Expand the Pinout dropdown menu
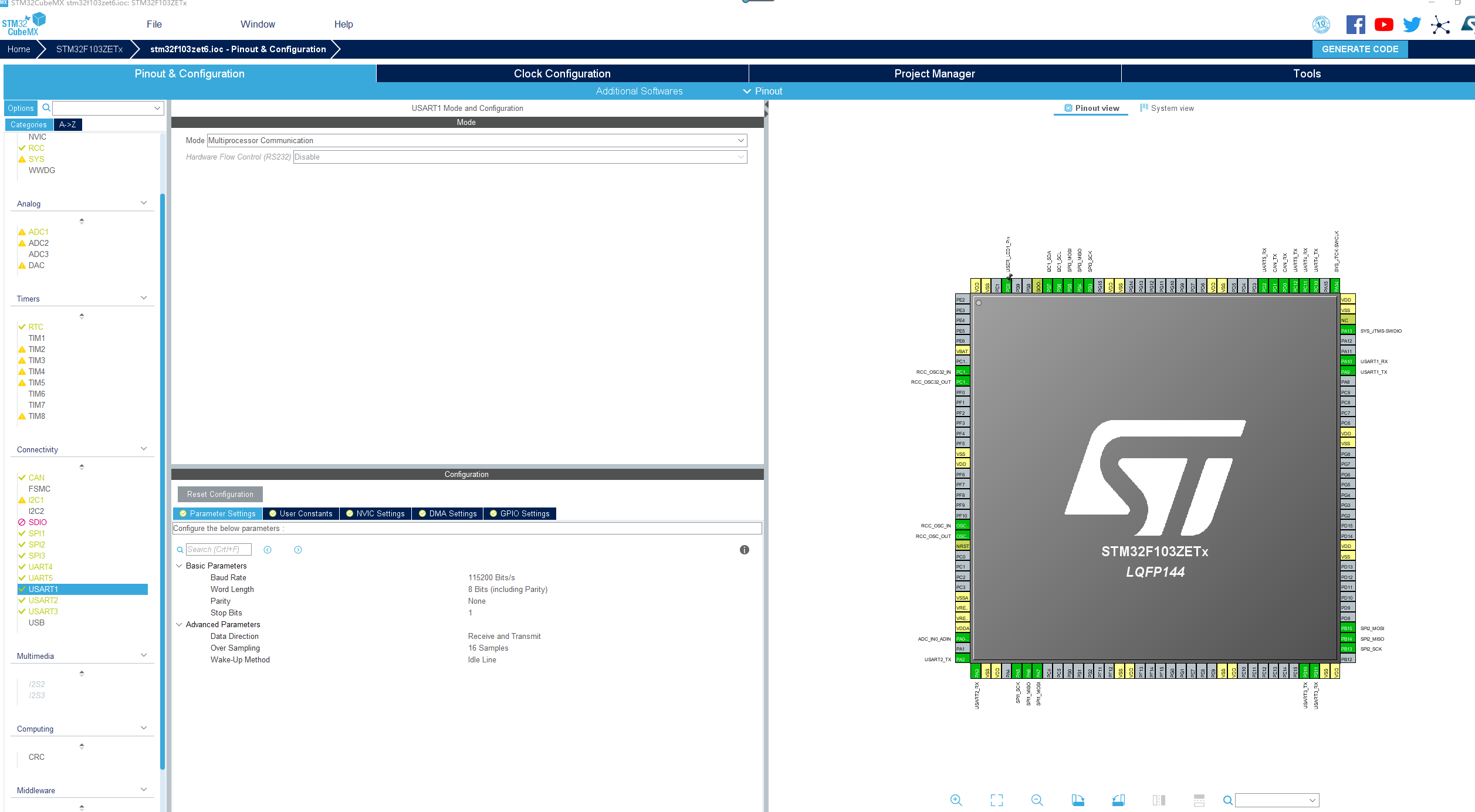 pyautogui.click(x=762, y=91)
